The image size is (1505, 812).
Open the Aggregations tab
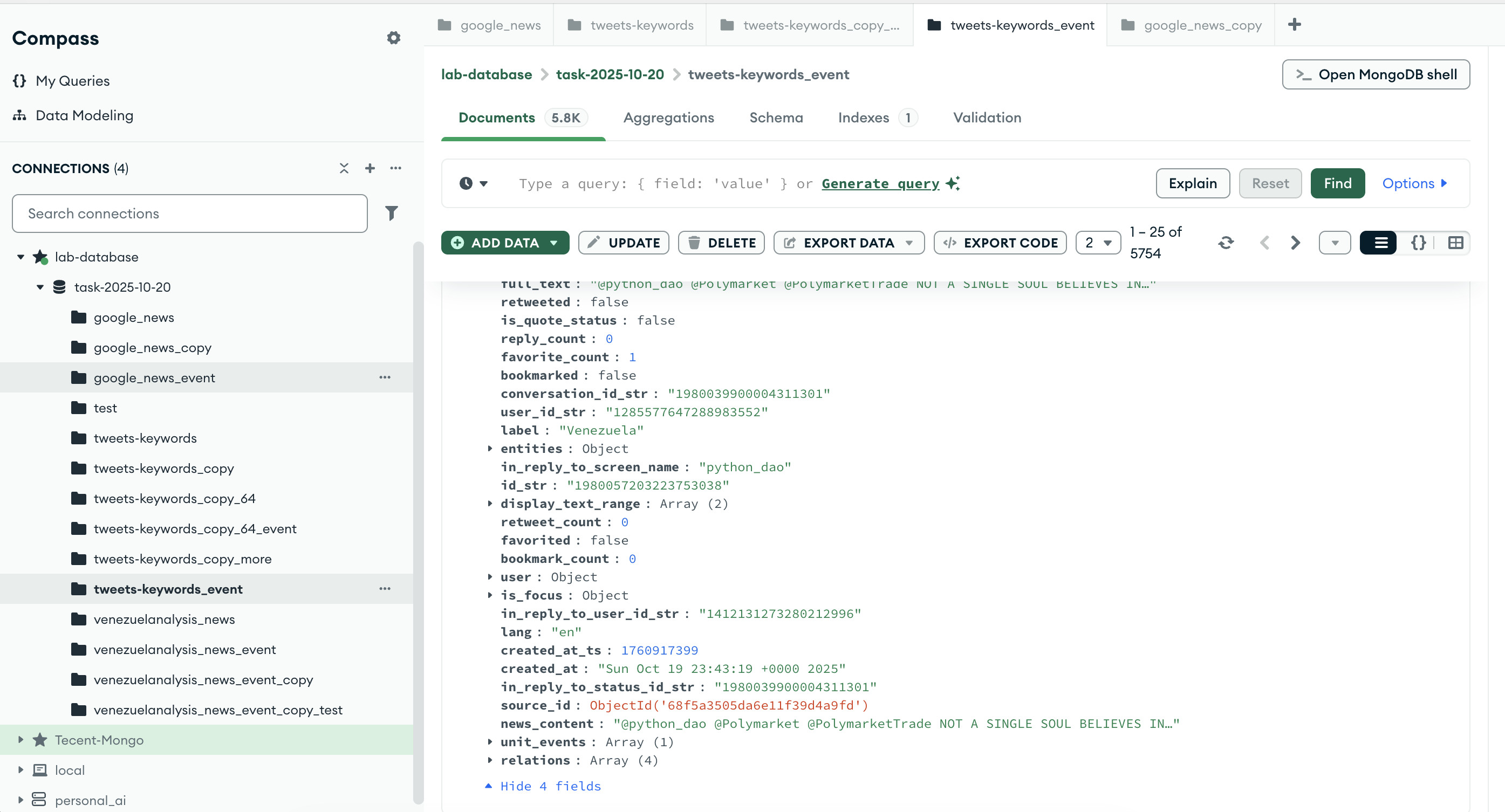point(668,118)
